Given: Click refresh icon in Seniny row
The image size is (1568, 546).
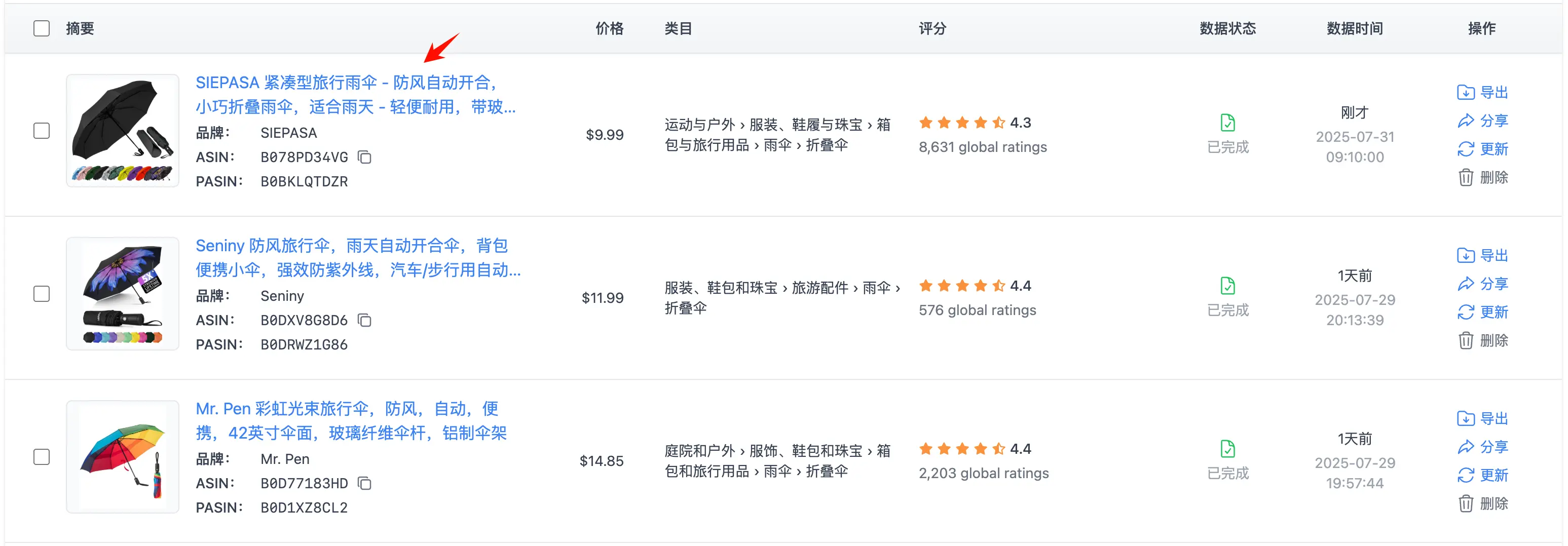Looking at the screenshot, I should (x=1466, y=312).
